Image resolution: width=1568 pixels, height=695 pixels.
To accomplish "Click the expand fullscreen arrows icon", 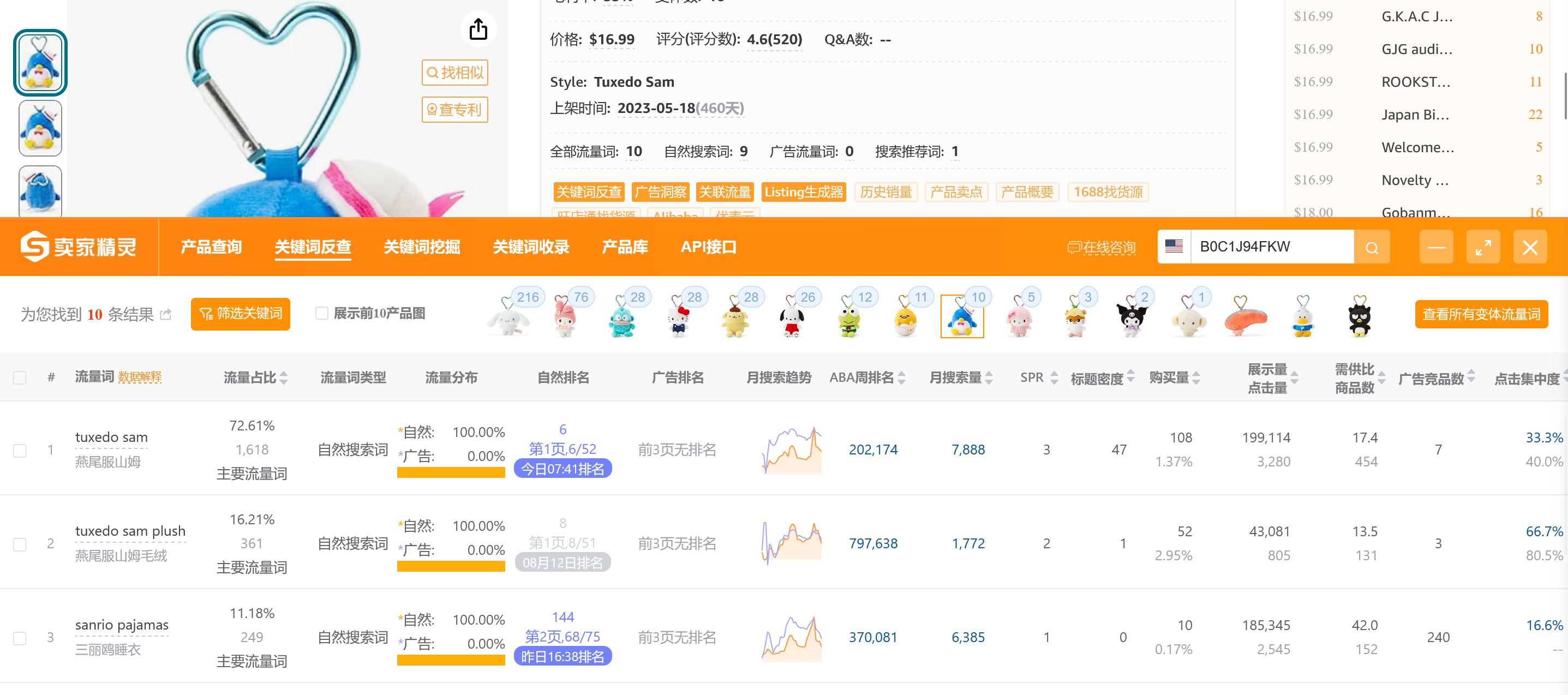I will (1482, 247).
